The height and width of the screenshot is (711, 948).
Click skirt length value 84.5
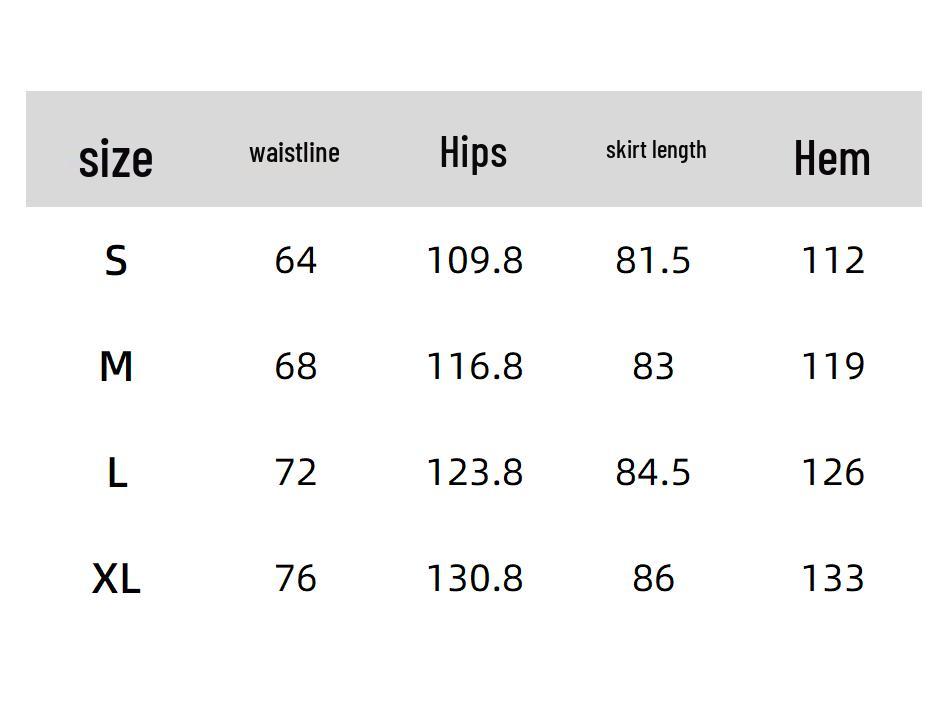(x=653, y=473)
